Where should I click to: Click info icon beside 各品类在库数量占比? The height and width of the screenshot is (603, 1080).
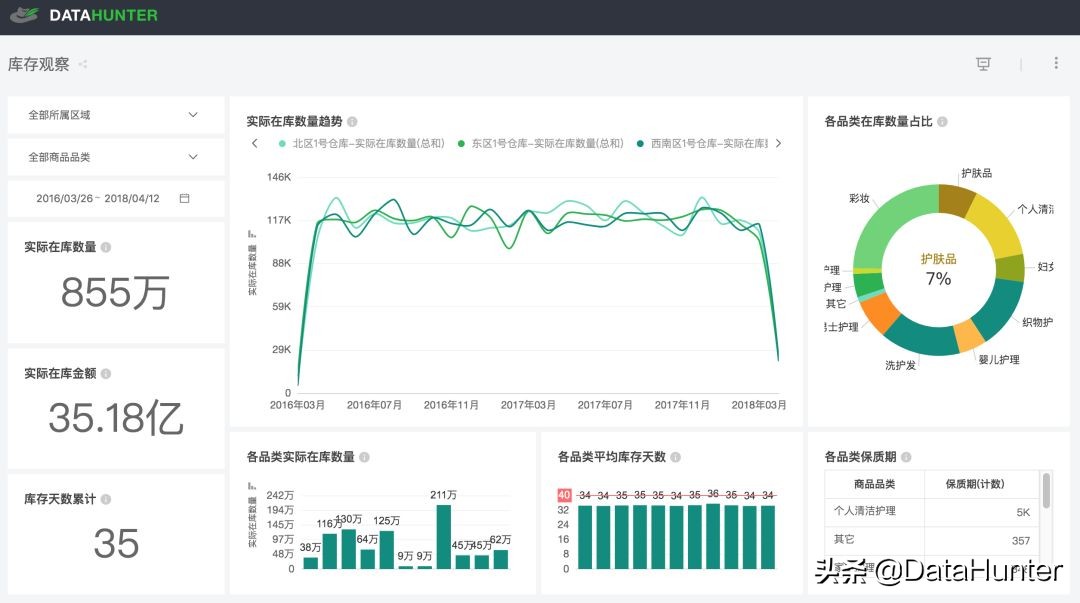click(x=942, y=121)
